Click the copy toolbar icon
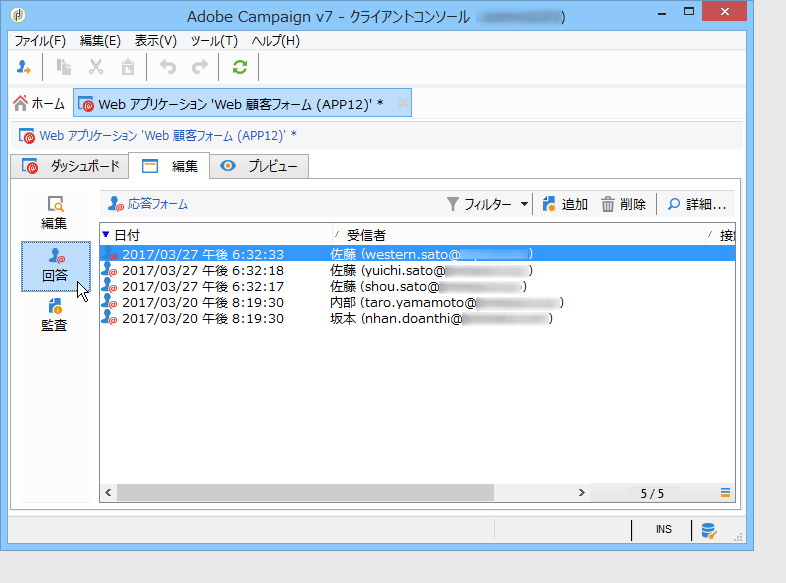This screenshot has height=583, width=786. tap(64, 67)
